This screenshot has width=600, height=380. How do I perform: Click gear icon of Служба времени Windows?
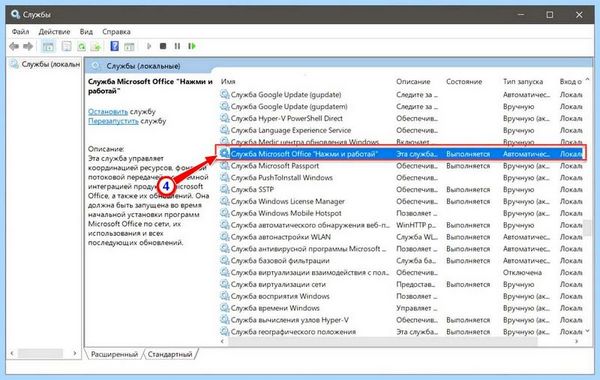tap(225, 308)
